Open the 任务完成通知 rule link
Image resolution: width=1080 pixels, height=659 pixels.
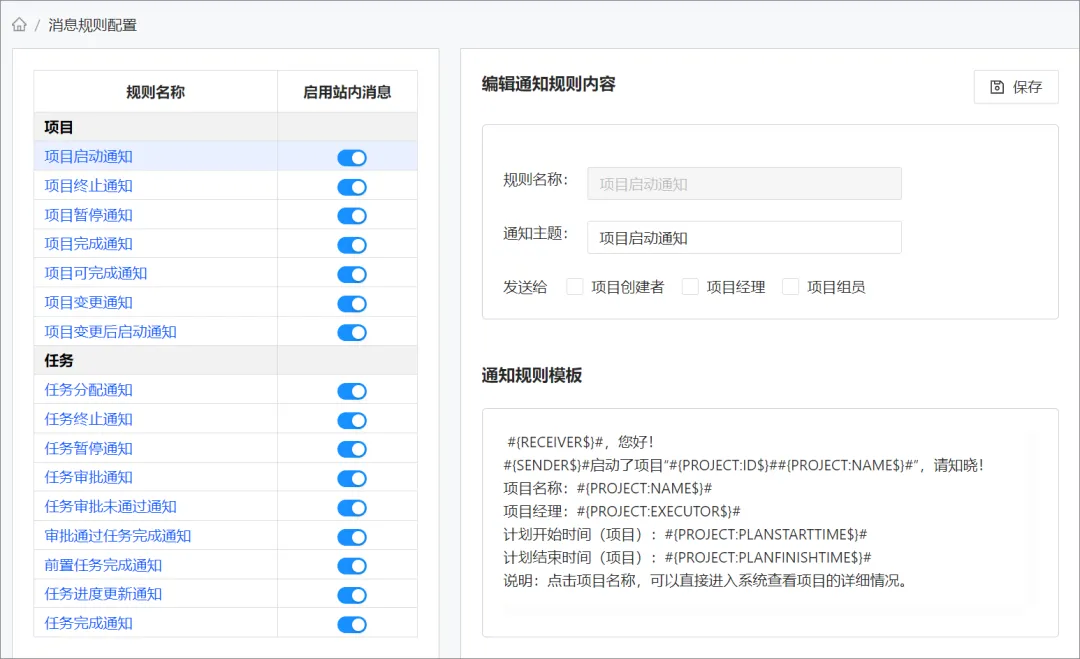89,623
